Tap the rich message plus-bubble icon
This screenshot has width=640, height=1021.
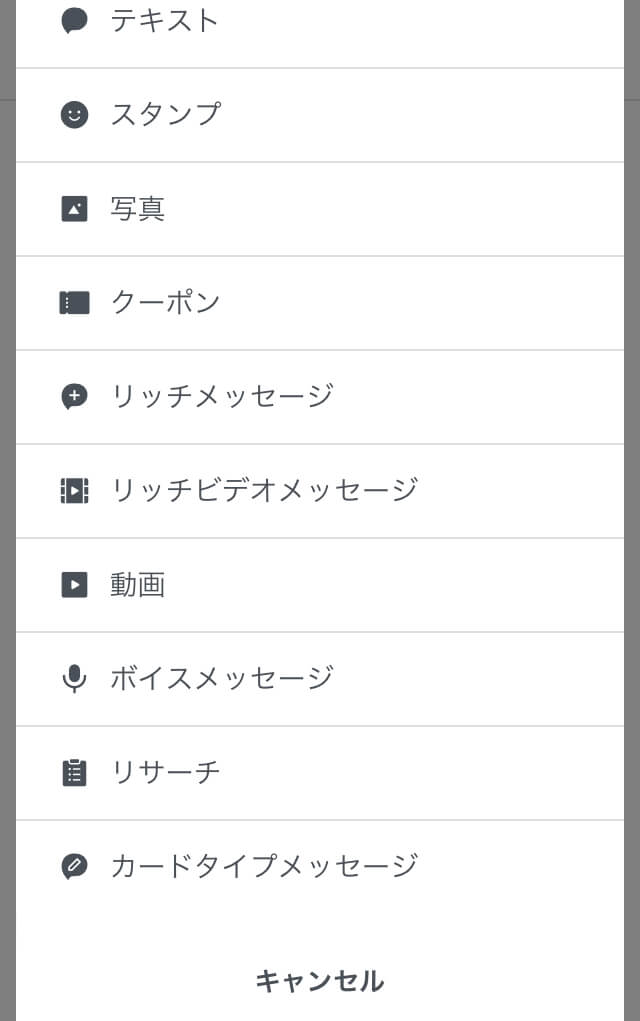pyautogui.click(x=74, y=396)
